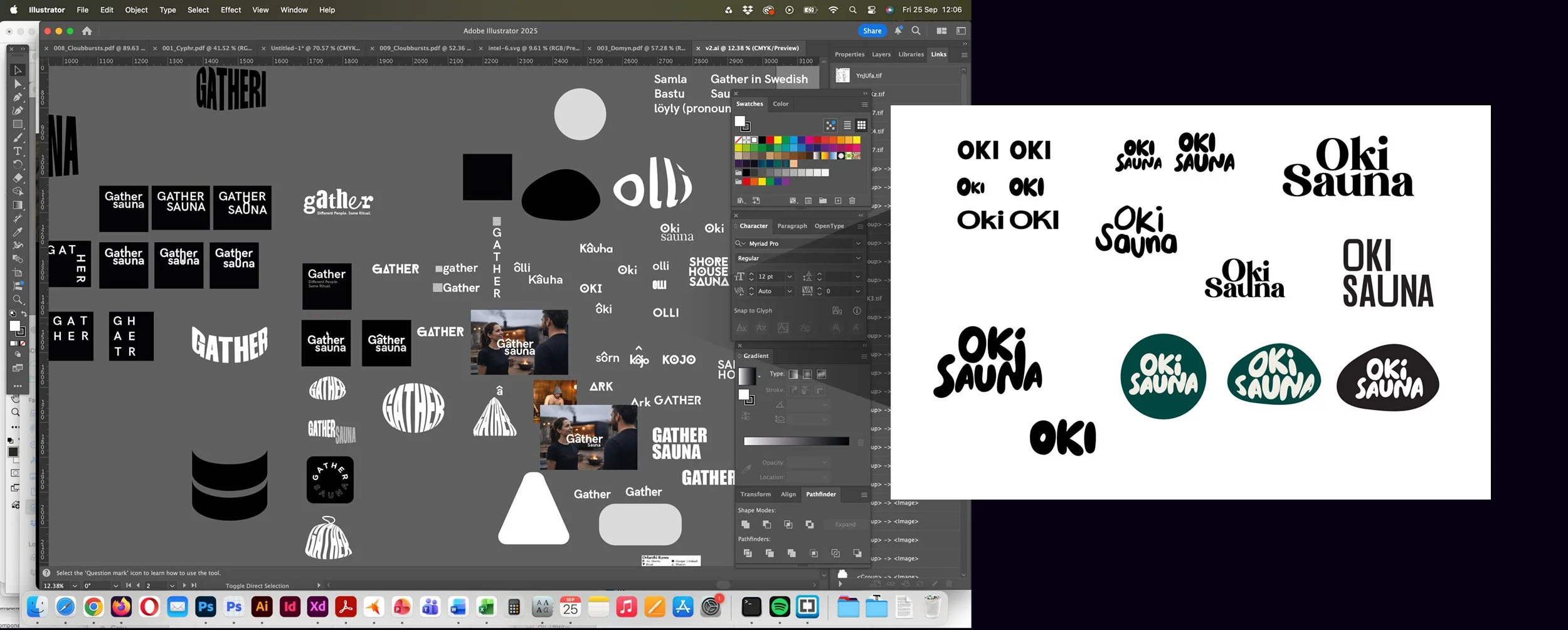
Task: Click the Expand button in Pathfinder
Action: tap(845, 525)
